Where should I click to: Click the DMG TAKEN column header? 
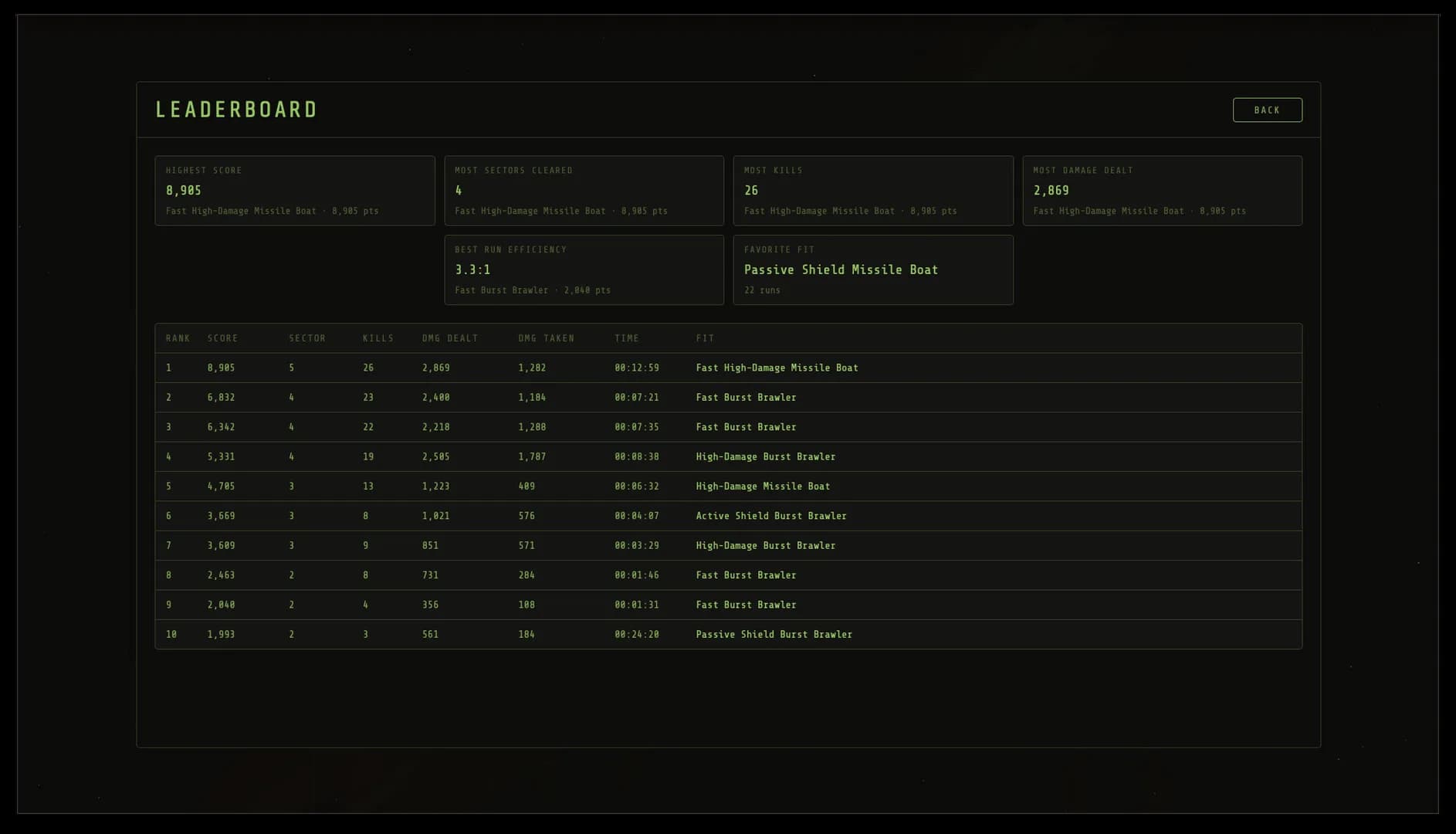547,338
